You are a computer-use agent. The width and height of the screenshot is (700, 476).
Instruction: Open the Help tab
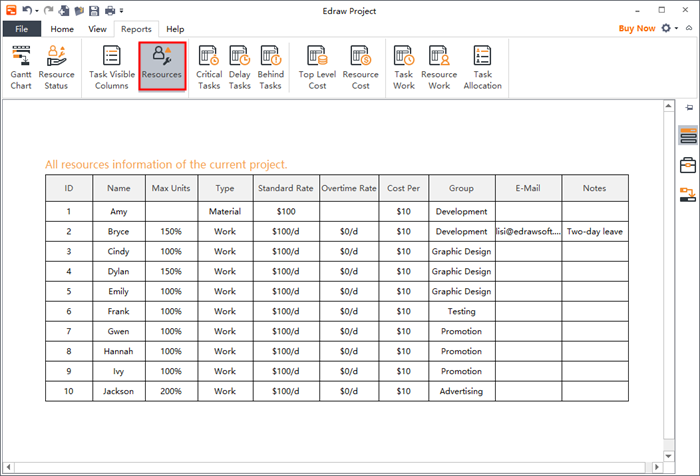pos(175,29)
